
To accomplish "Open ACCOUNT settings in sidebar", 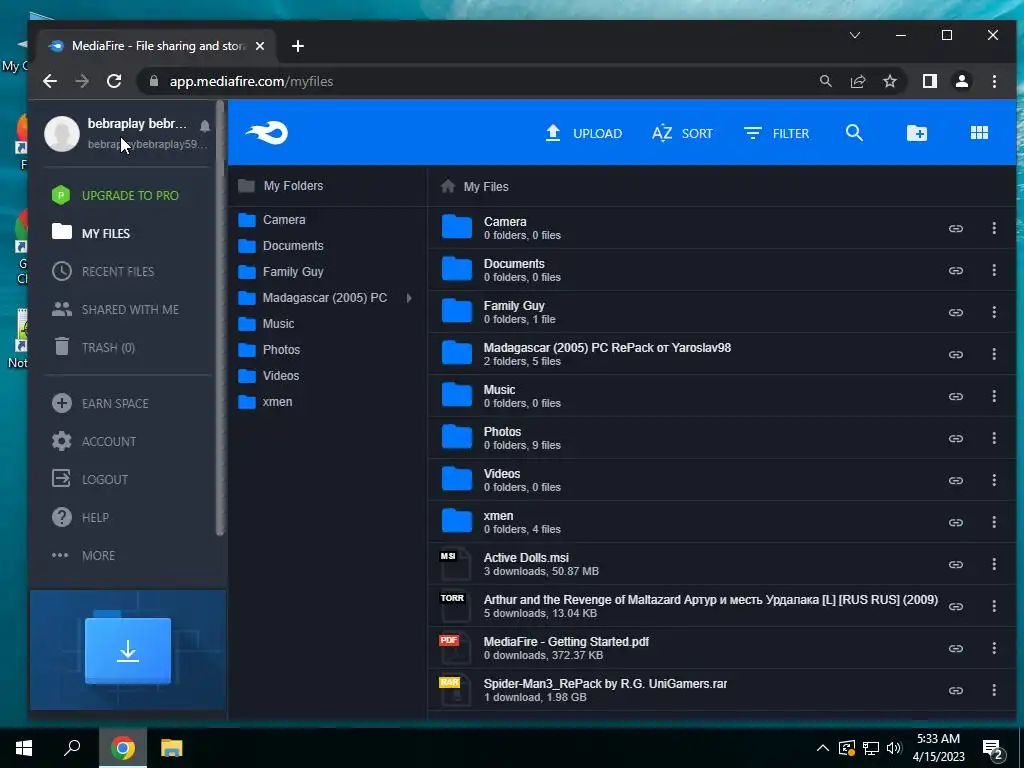I will pyautogui.click(x=94, y=441).
